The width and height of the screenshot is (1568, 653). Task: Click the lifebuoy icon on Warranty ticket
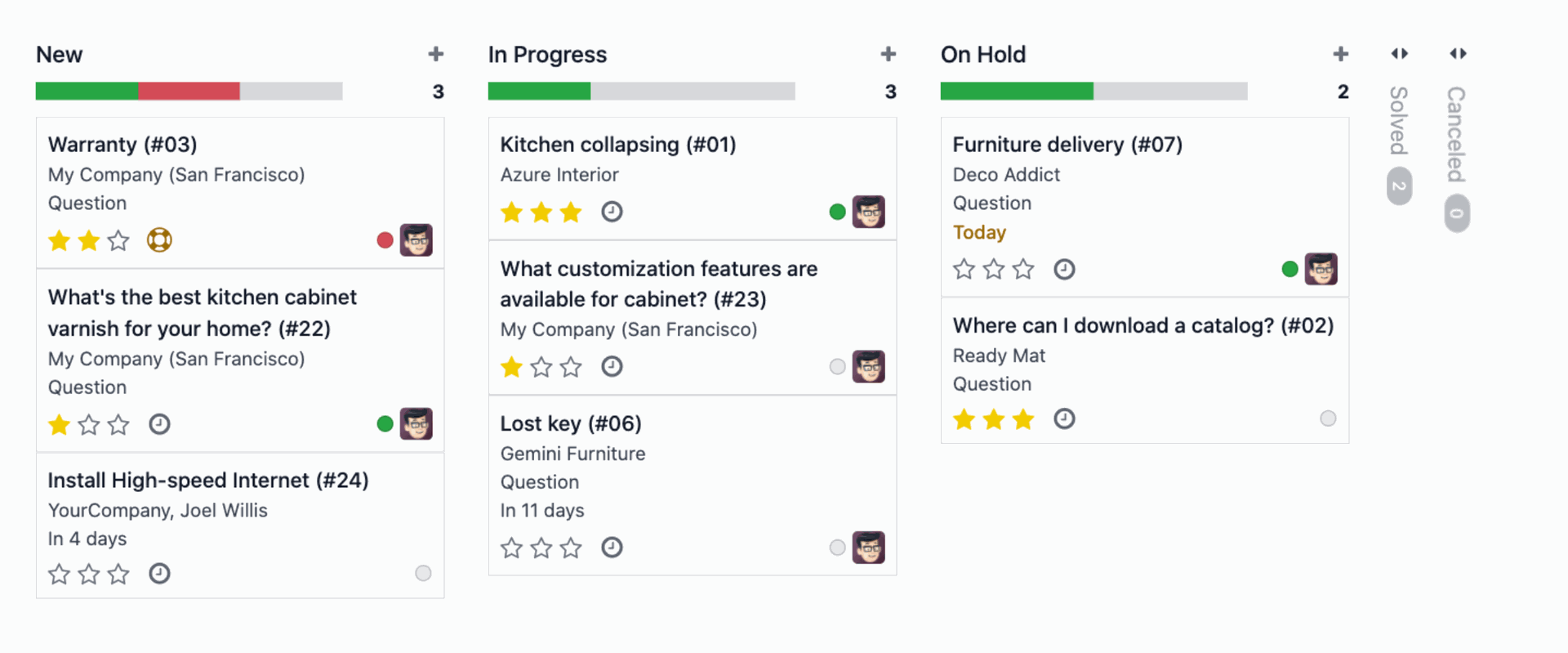tap(159, 240)
